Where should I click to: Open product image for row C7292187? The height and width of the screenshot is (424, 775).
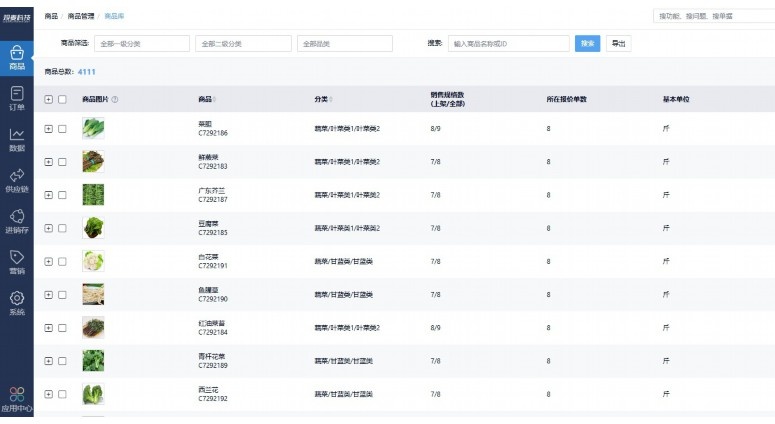tap(93, 195)
